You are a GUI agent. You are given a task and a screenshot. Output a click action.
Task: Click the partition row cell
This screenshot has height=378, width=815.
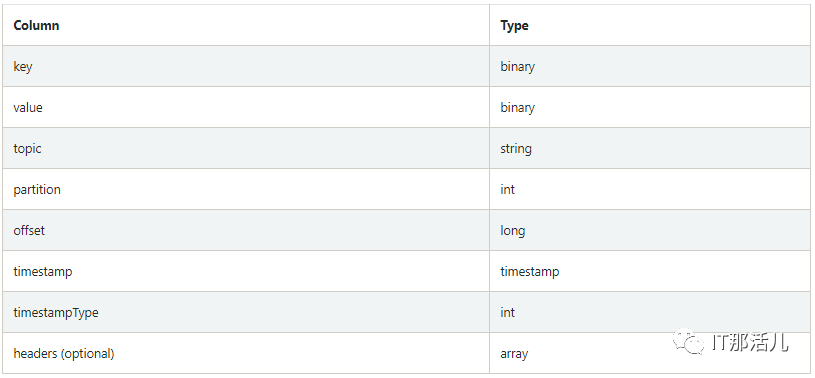pos(246,189)
